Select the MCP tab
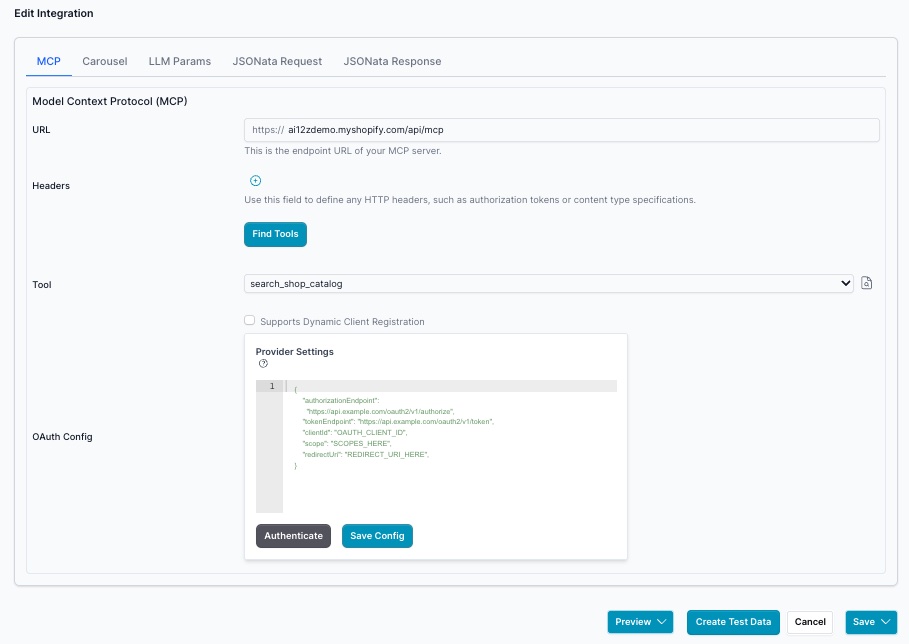The height and width of the screenshot is (644, 909). pos(48,61)
